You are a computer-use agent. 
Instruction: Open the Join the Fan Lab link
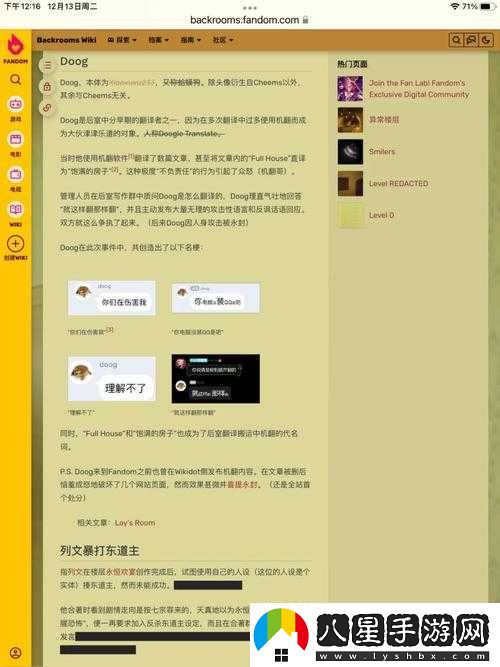[x=419, y=88]
